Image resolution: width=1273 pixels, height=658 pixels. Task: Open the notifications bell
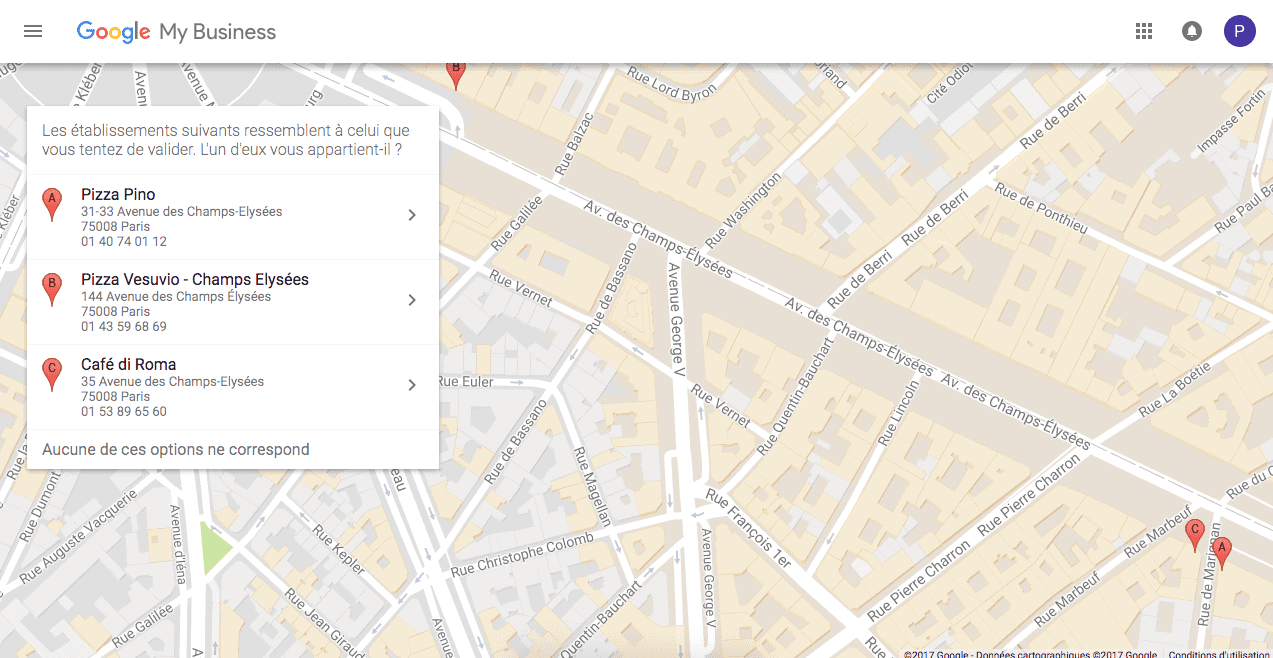1192,31
